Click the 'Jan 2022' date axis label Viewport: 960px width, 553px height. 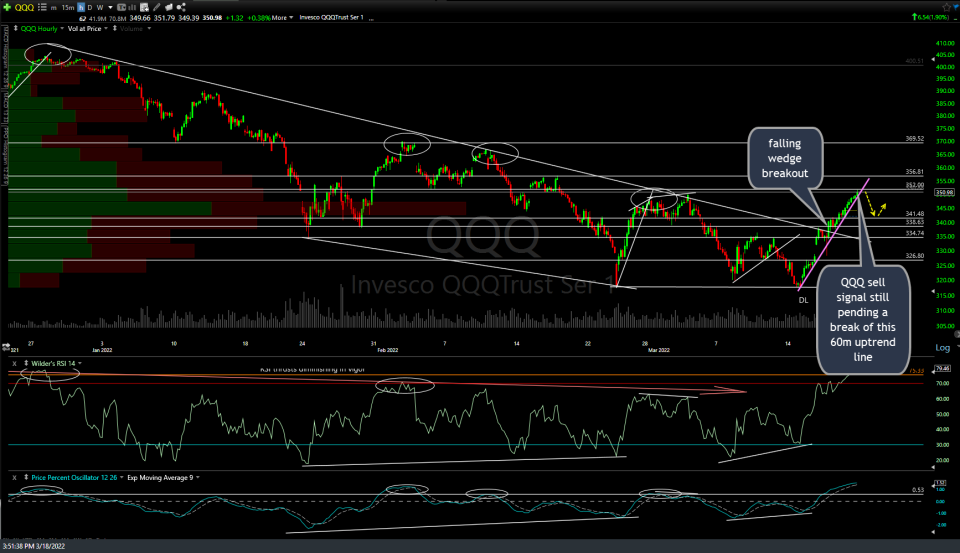[x=102, y=350]
